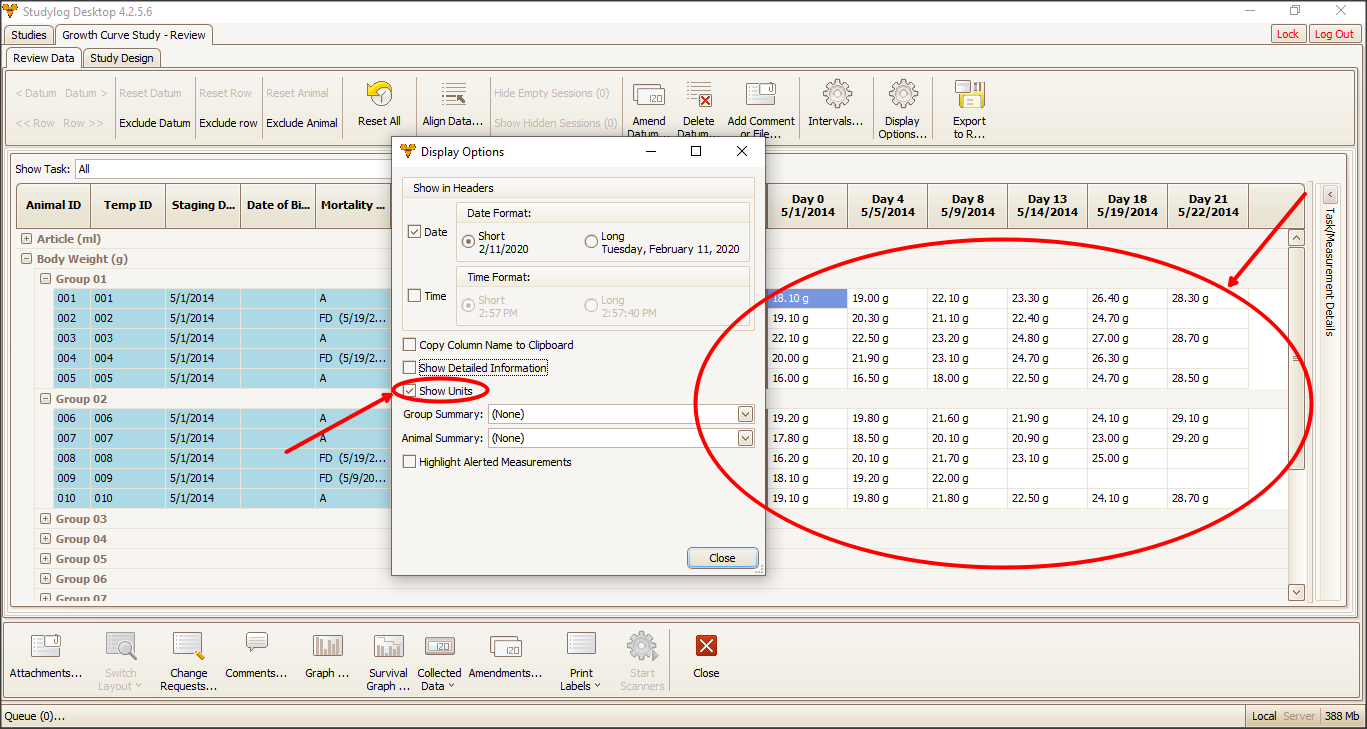Click the Day 0 column header

coord(807,206)
